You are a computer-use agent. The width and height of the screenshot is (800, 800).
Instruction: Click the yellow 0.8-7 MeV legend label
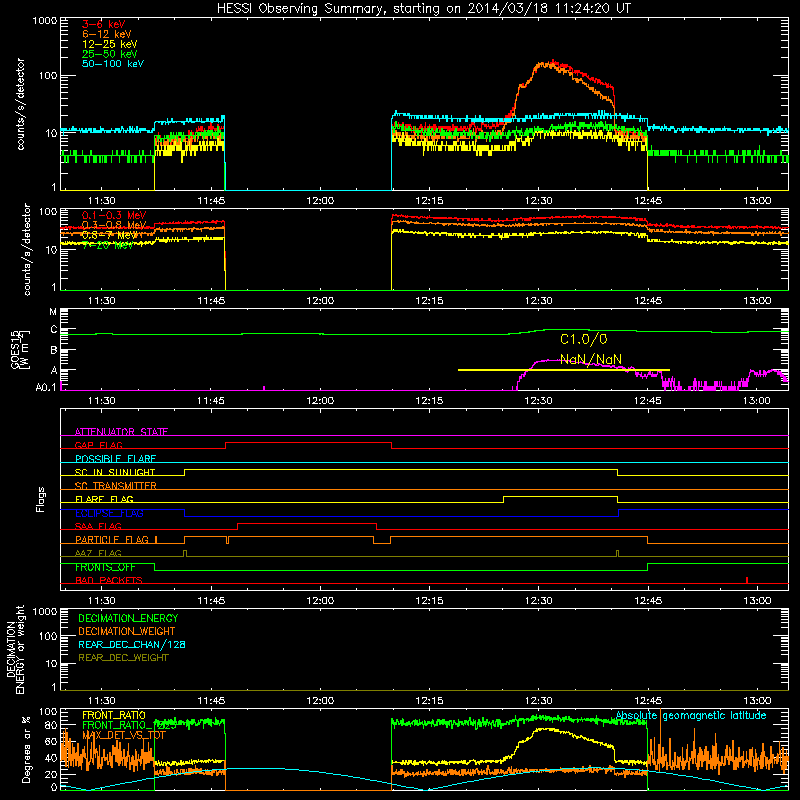(x=109, y=235)
